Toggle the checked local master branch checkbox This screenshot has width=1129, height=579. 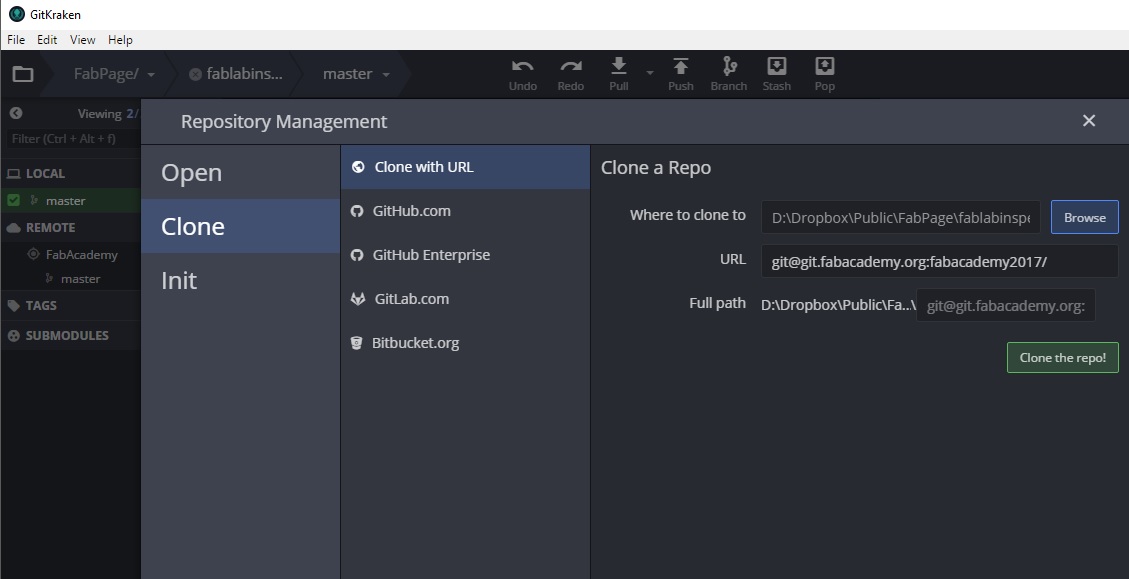pos(13,200)
